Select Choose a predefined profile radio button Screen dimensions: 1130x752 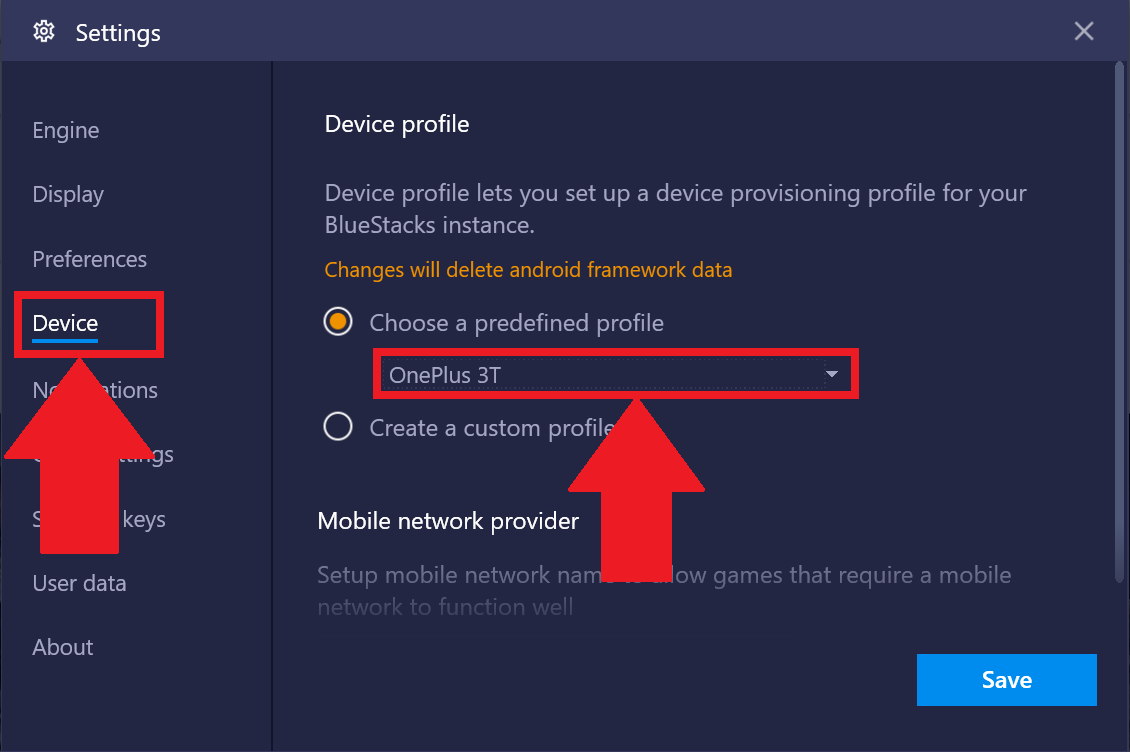click(338, 322)
